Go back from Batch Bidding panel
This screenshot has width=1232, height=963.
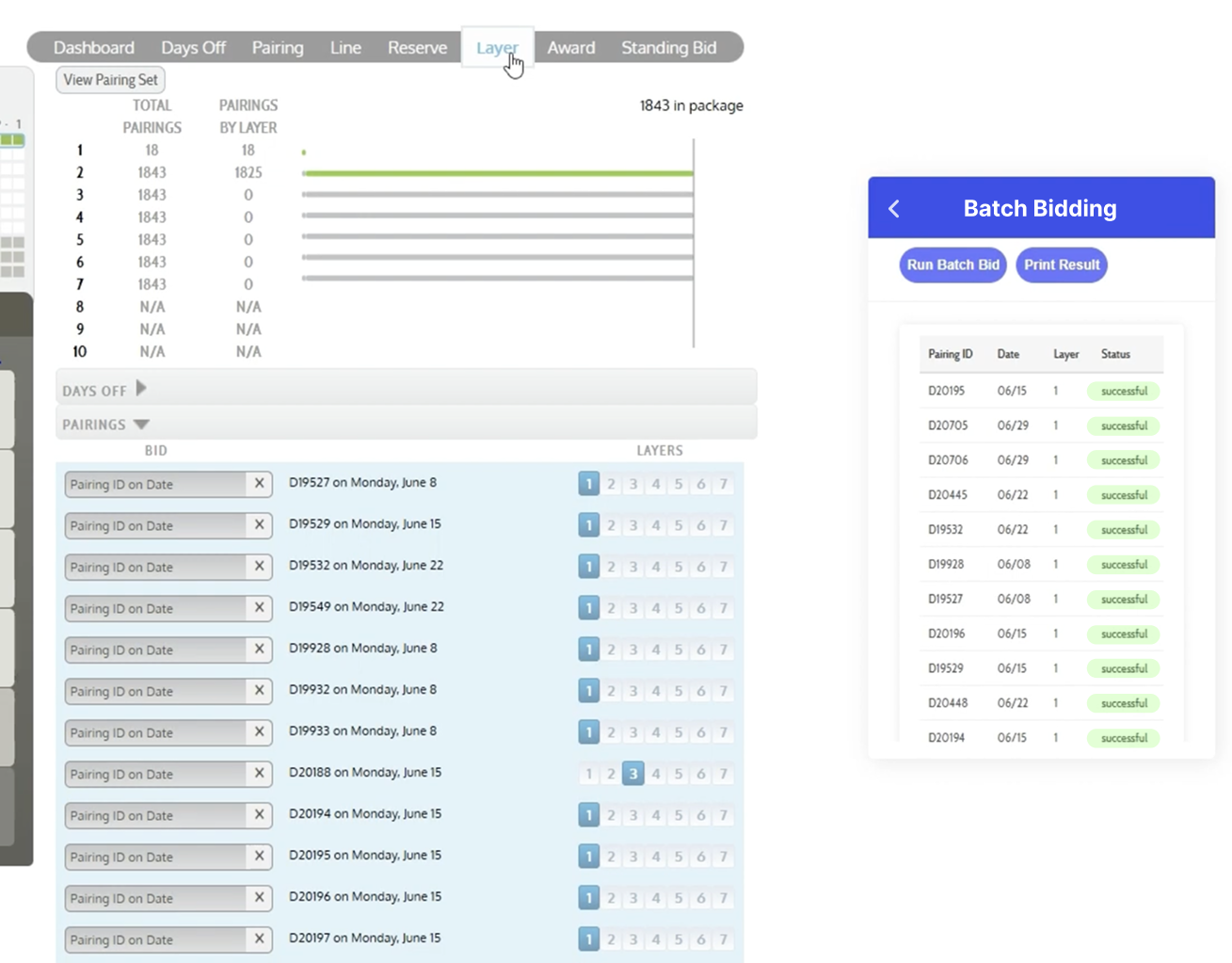(894, 209)
